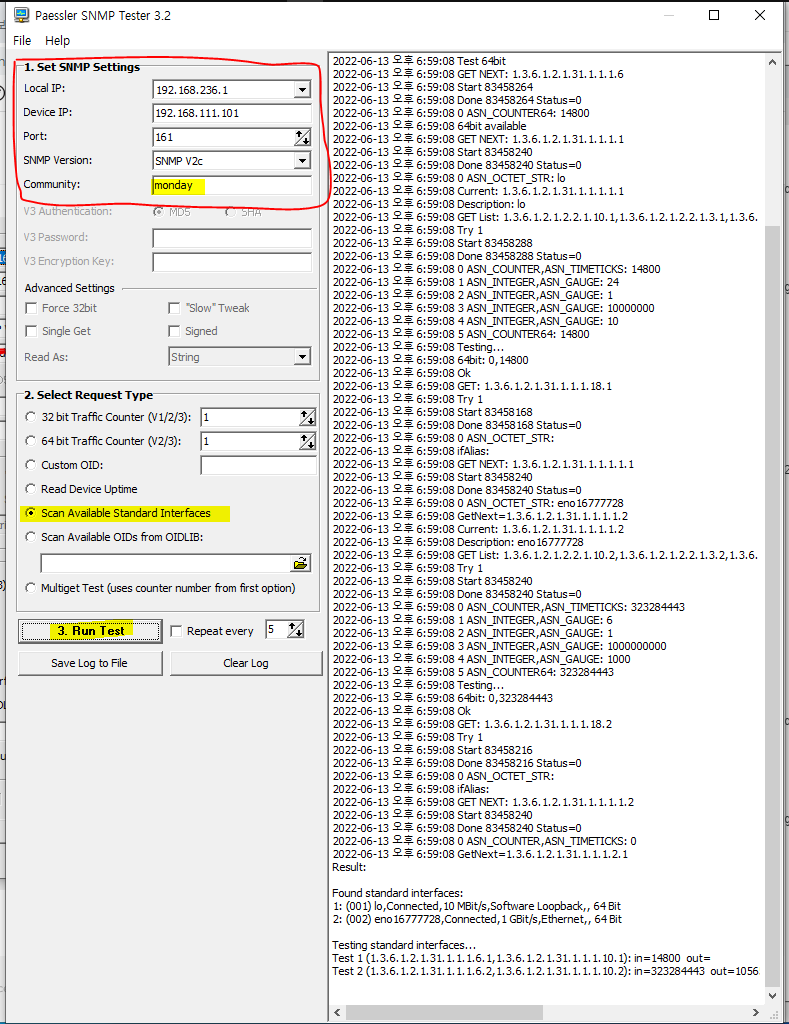Click the Custom OID text field
Image resolution: width=789 pixels, height=1024 pixels.
pos(259,465)
